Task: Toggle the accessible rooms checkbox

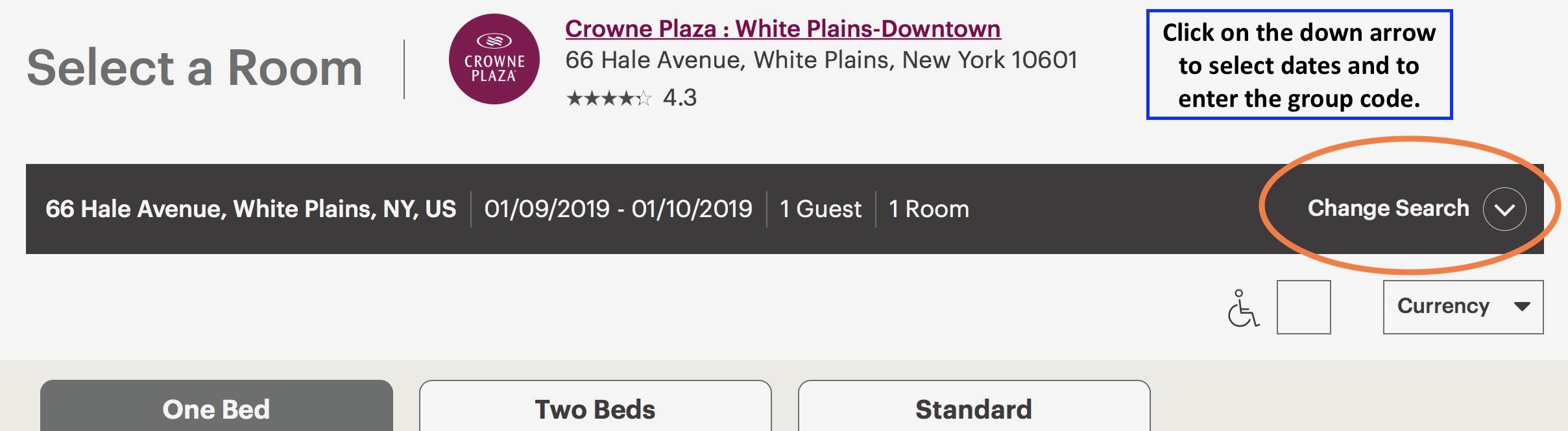Action: [x=1304, y=307]
